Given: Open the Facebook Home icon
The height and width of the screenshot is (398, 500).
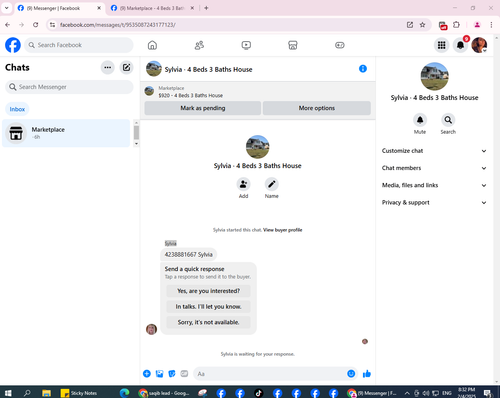Looking at the screenshot, I should coord(152,45).
